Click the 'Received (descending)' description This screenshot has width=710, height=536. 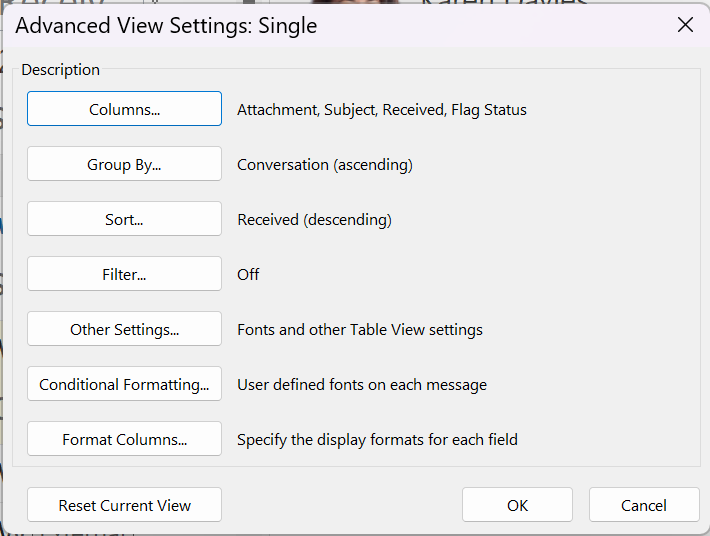314,220
